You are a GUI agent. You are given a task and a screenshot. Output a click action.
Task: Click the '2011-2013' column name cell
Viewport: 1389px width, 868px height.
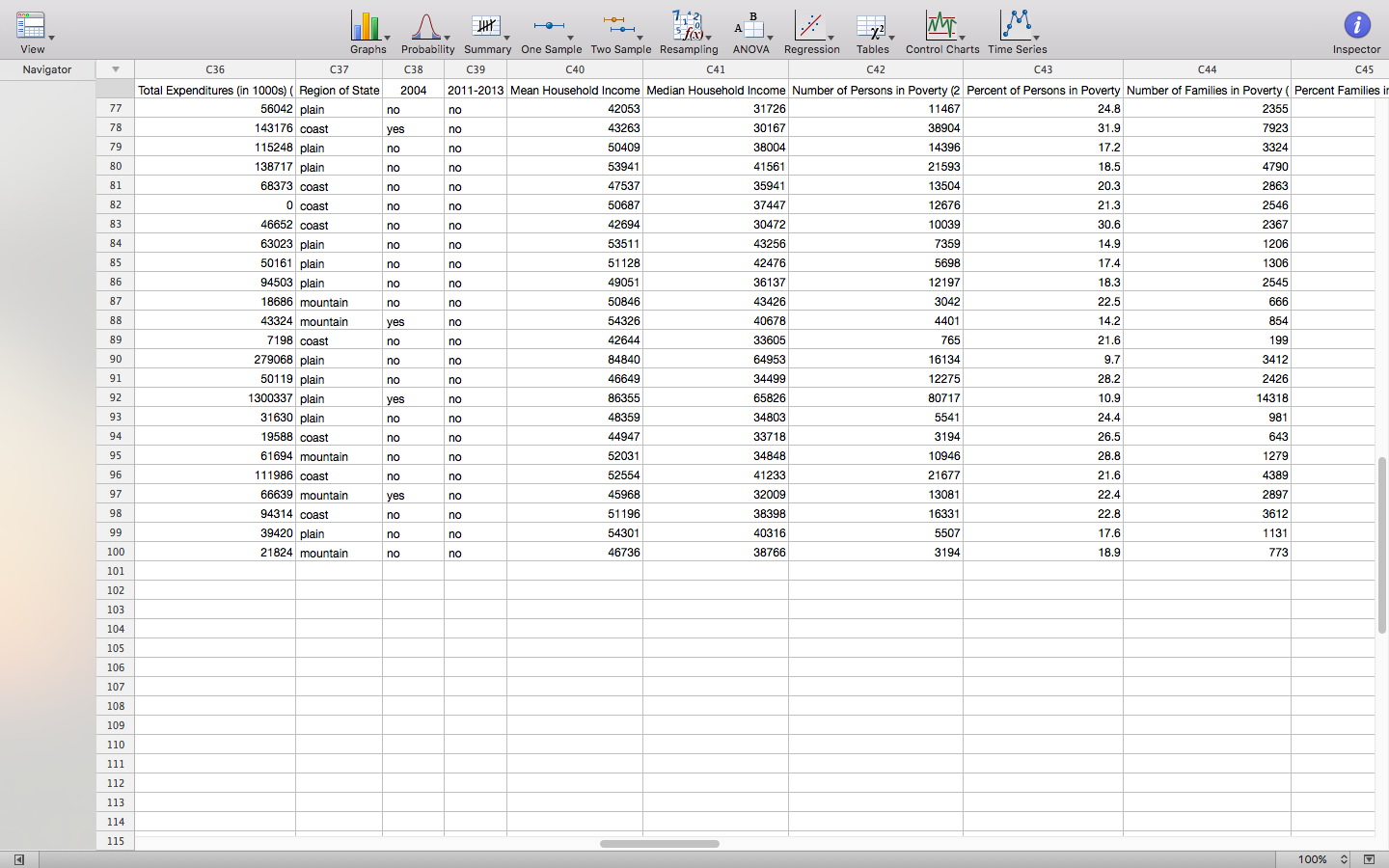476,91
